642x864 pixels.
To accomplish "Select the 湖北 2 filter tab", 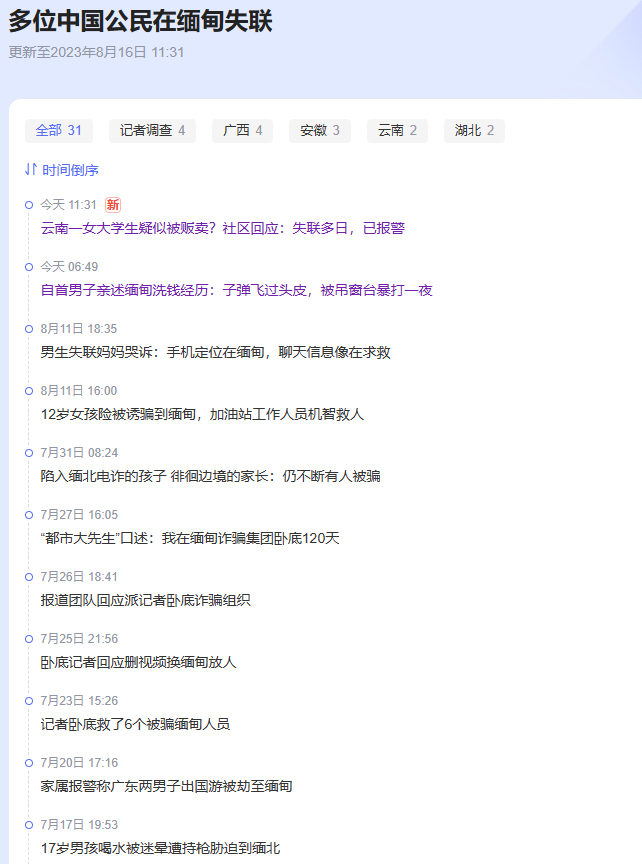I will tap(474, 131).
